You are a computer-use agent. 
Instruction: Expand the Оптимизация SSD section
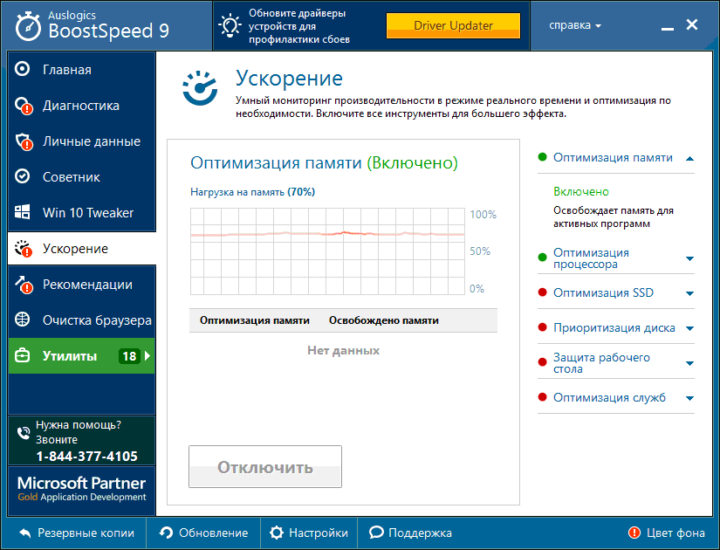[x=690, y=294]
